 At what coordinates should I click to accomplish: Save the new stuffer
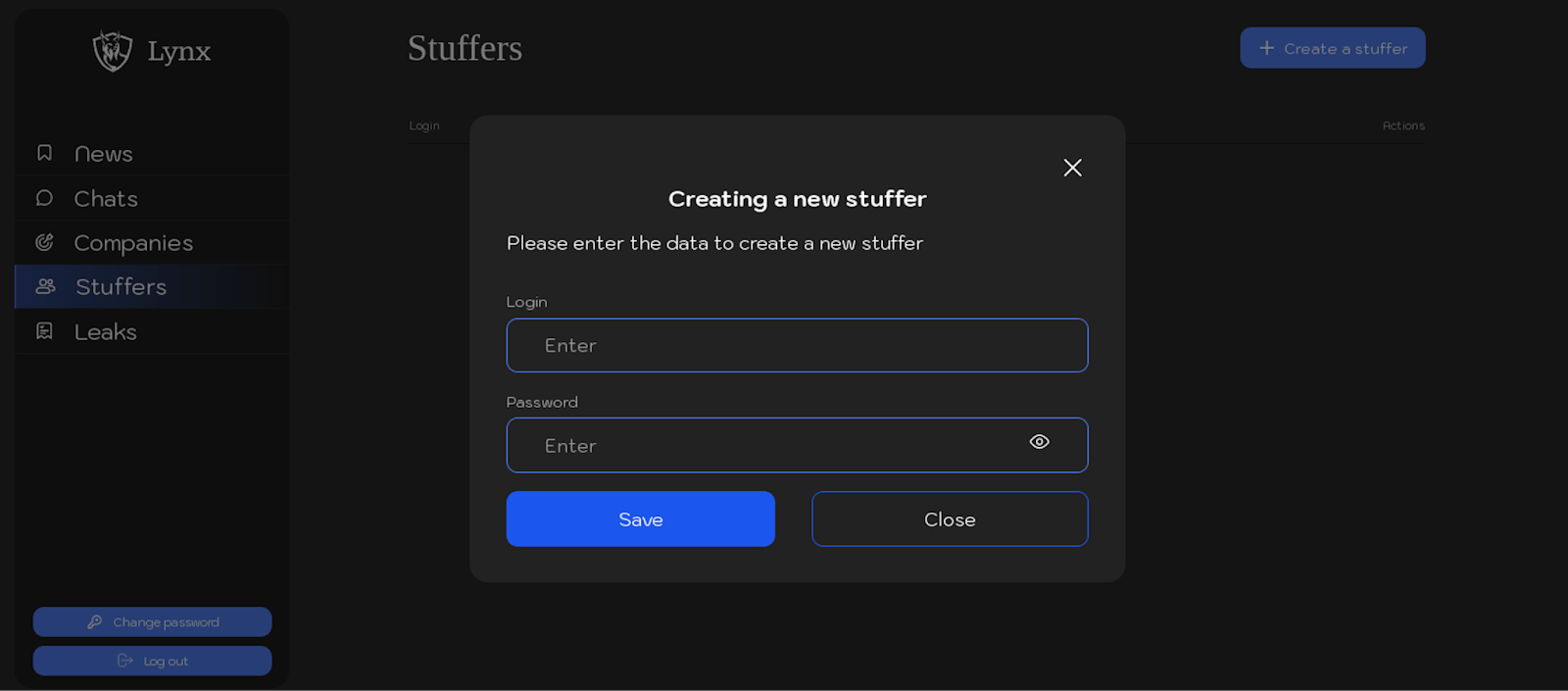(640, 518)
